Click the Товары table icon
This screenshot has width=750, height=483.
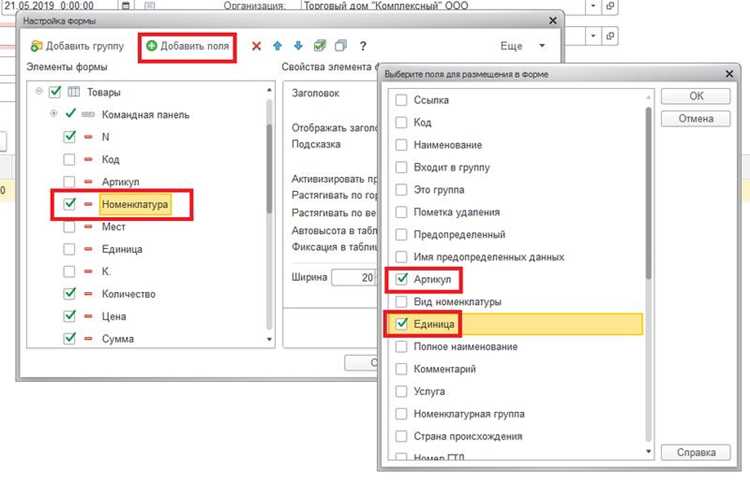point(74,92)
